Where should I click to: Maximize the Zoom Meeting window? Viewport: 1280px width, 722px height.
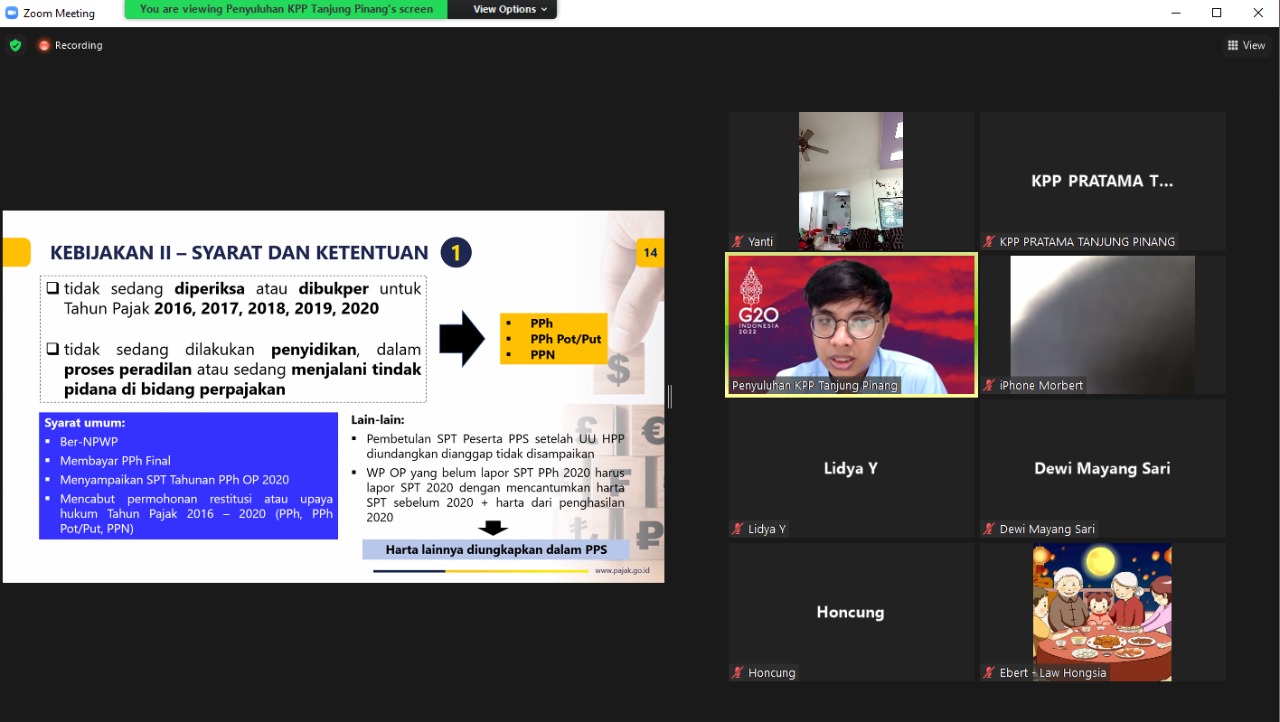1216,13
